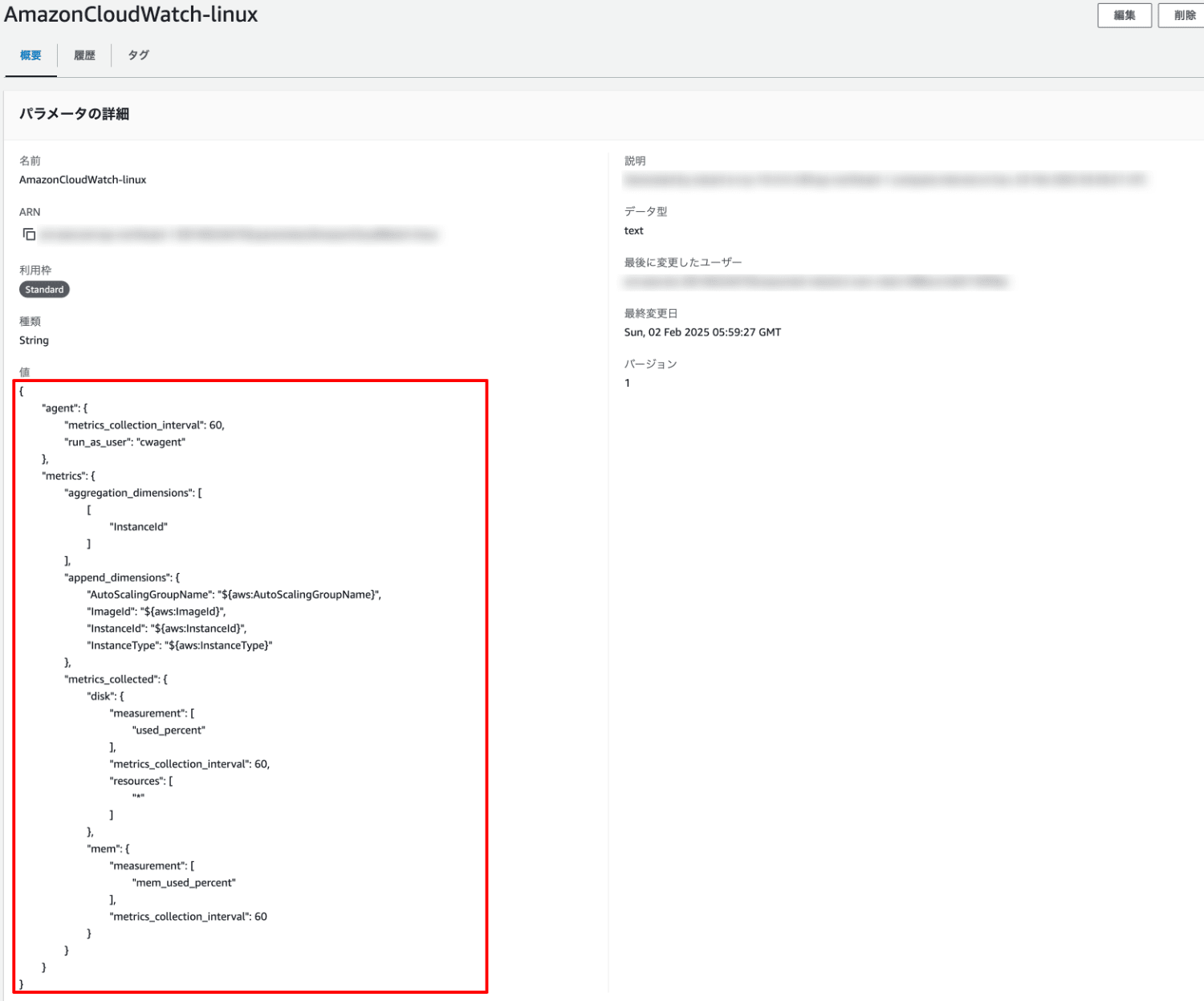Click the 種類 label
The width and height of the screenshot is (1204, 1001).
(30, 322)
